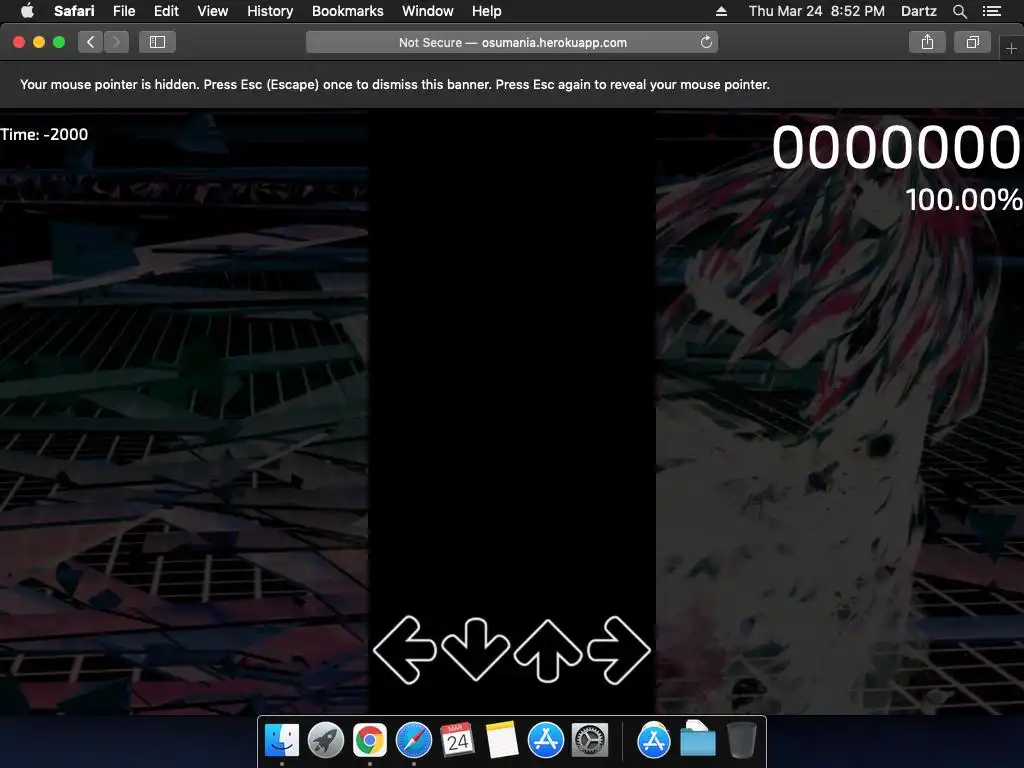Go back with Safari's back button
Screen dimensions: 1024x768
(x=91, y=42)
